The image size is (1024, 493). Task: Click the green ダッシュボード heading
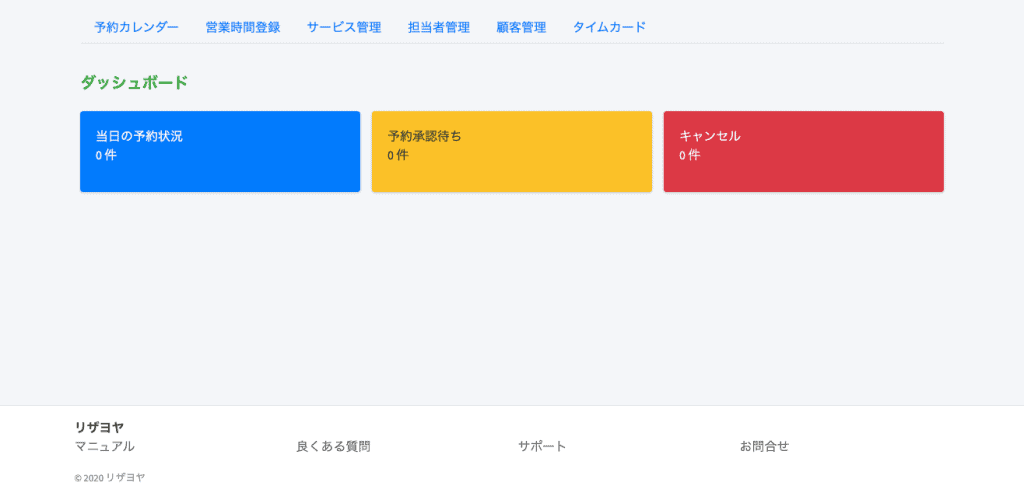click(x=134, y=83)
